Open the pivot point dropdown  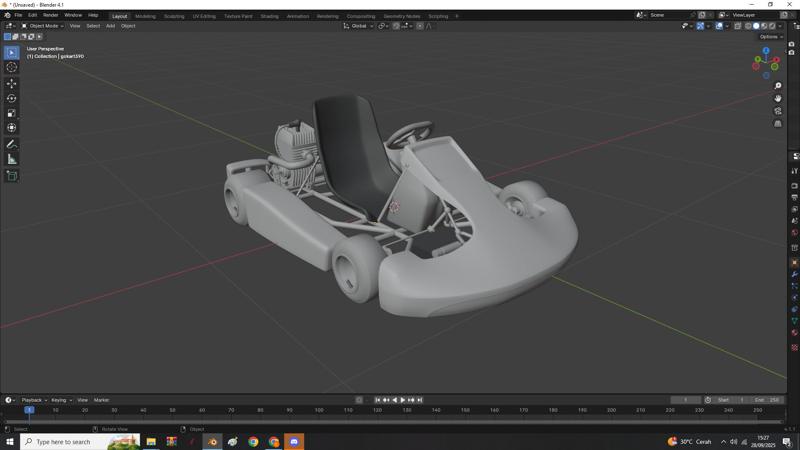pyautogui.click(x=383, y=26)
